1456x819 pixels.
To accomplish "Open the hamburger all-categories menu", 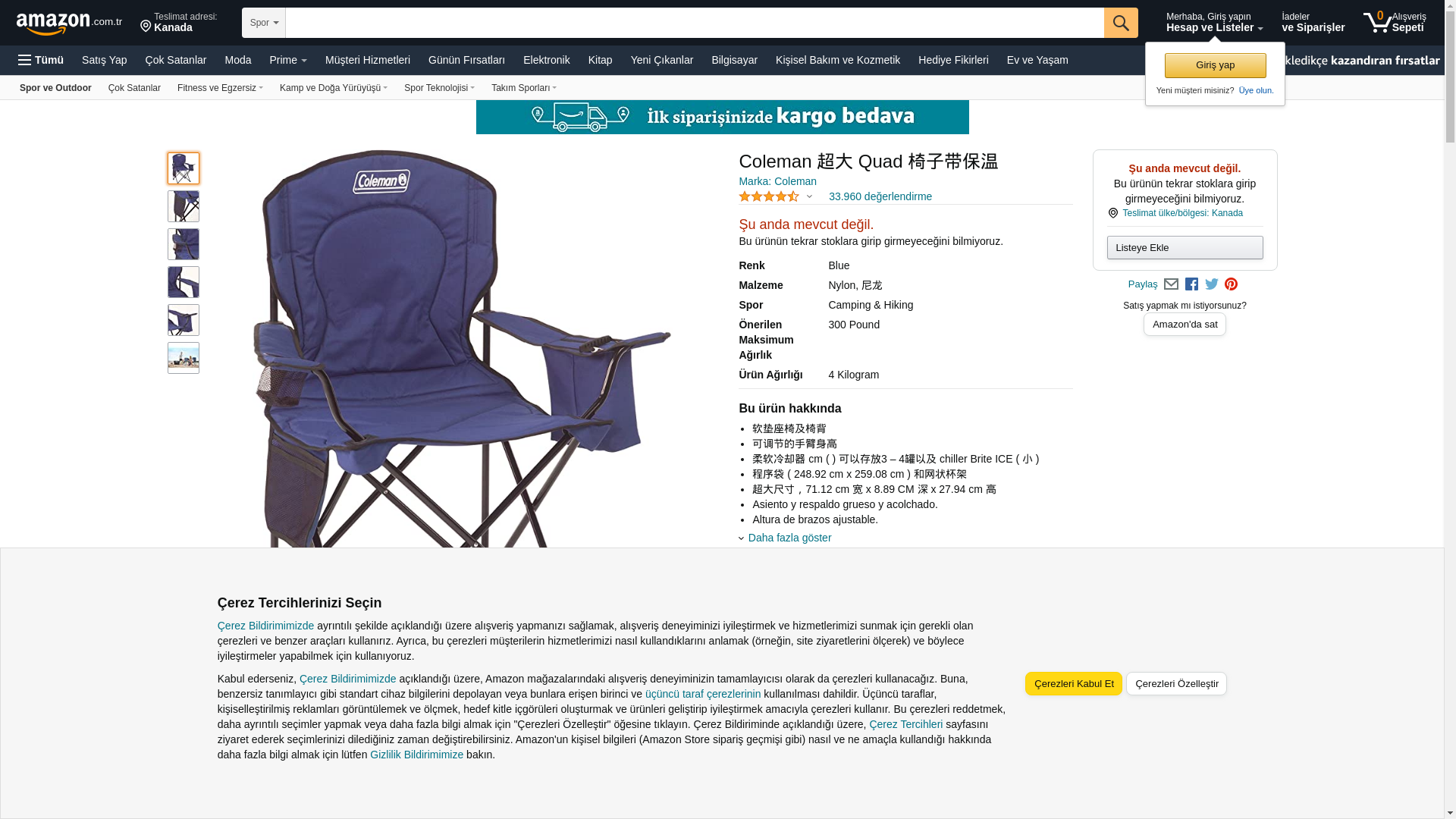I will pyautogui.click(x=41, y=60).
